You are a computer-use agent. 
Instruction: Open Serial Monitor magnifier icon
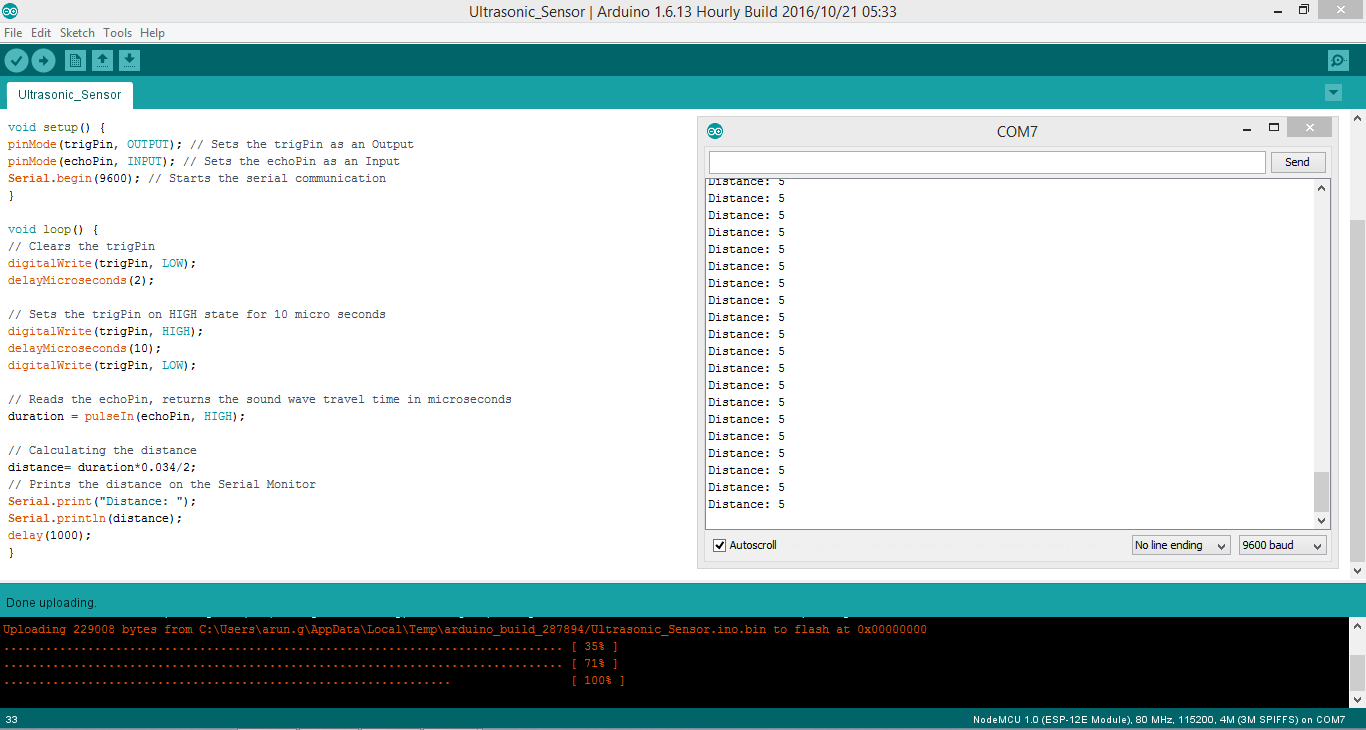[1338, 61]
